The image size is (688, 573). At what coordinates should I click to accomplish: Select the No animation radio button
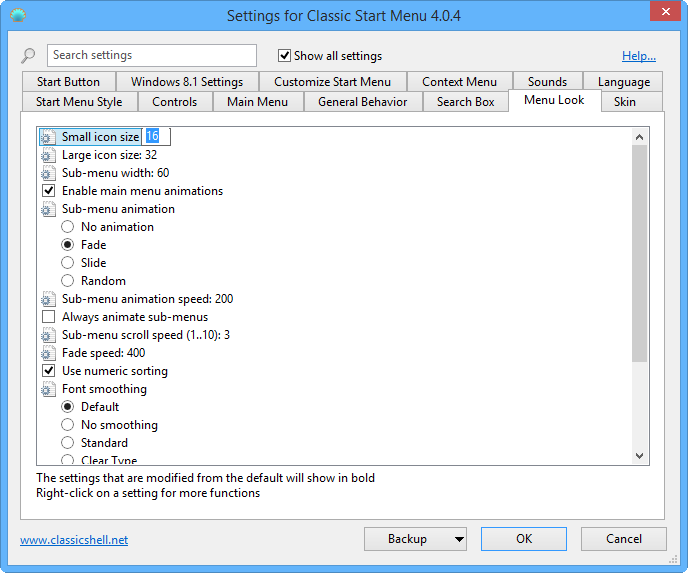67,227
